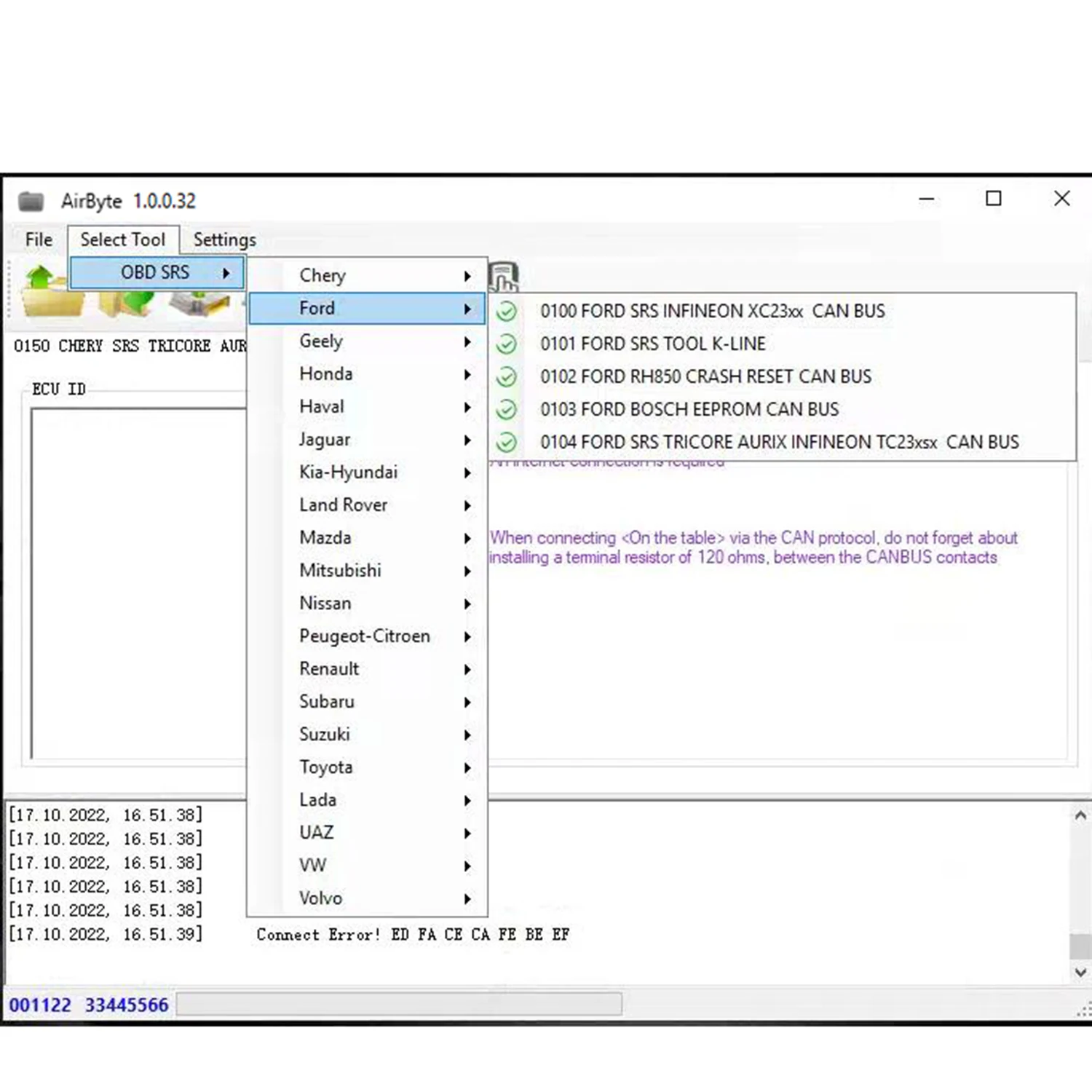Click the 'ECU ID' group label

tap(58, 389)
